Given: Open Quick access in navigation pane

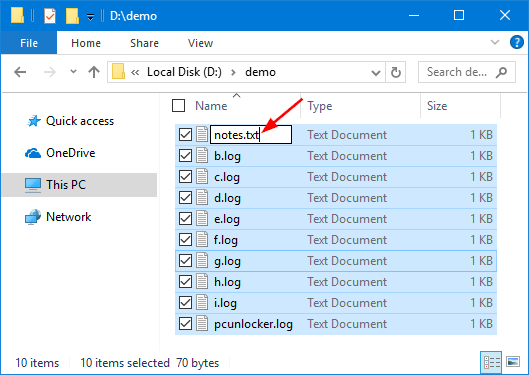Looking at the screenshot, I should click(70, 121).
